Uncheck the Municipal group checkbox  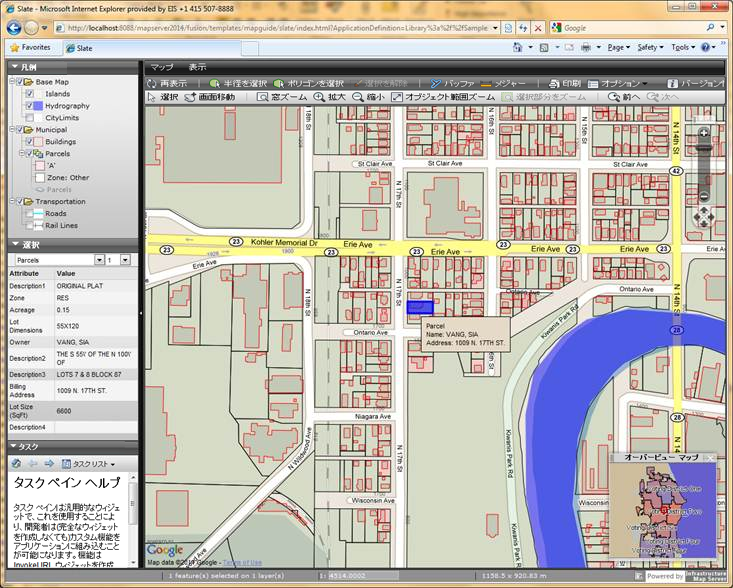tap(20, 129)
